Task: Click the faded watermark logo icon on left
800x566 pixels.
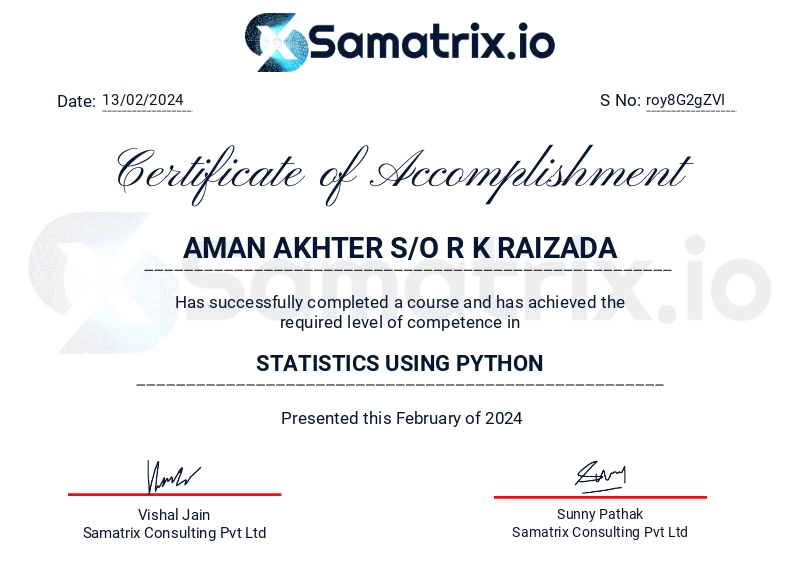Action: tap(100, 282)
